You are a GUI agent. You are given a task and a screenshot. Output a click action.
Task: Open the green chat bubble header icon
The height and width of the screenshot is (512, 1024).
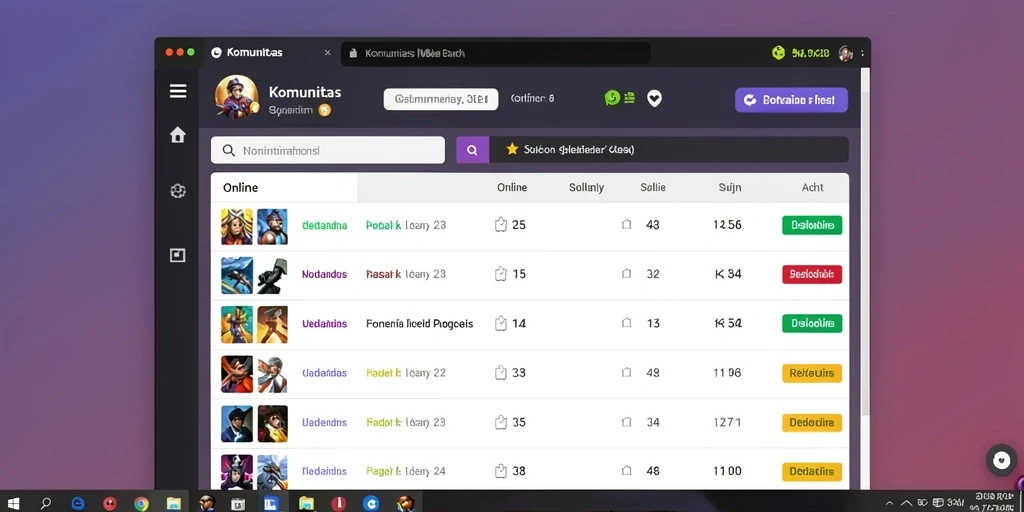tap(612, 98)
